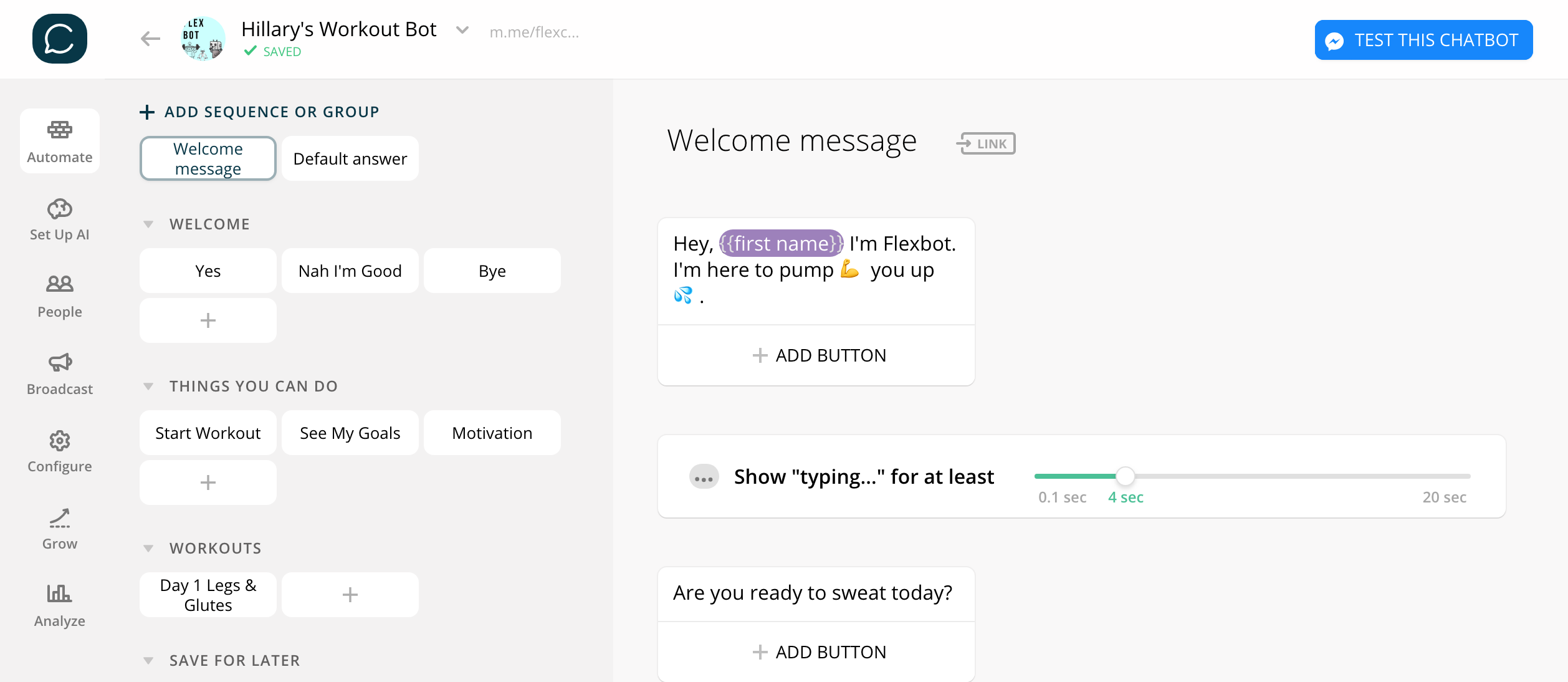Collapse the THINGS YOU CAN DO group
The height and width of the screenshot is (682, 1568).
point(148,387)
